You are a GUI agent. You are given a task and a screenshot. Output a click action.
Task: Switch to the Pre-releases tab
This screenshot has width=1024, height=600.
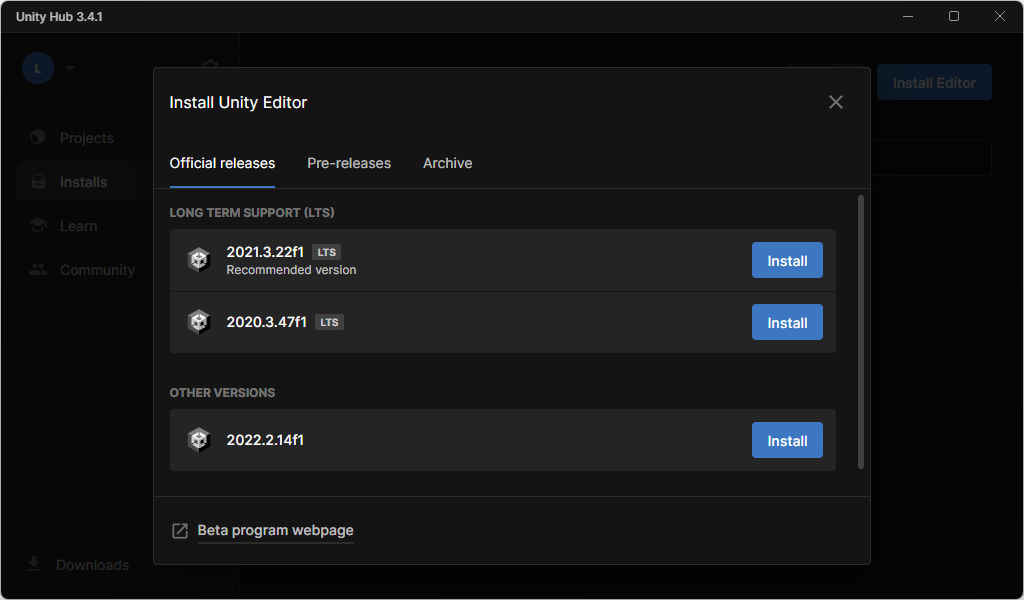[x=349, y=163]
